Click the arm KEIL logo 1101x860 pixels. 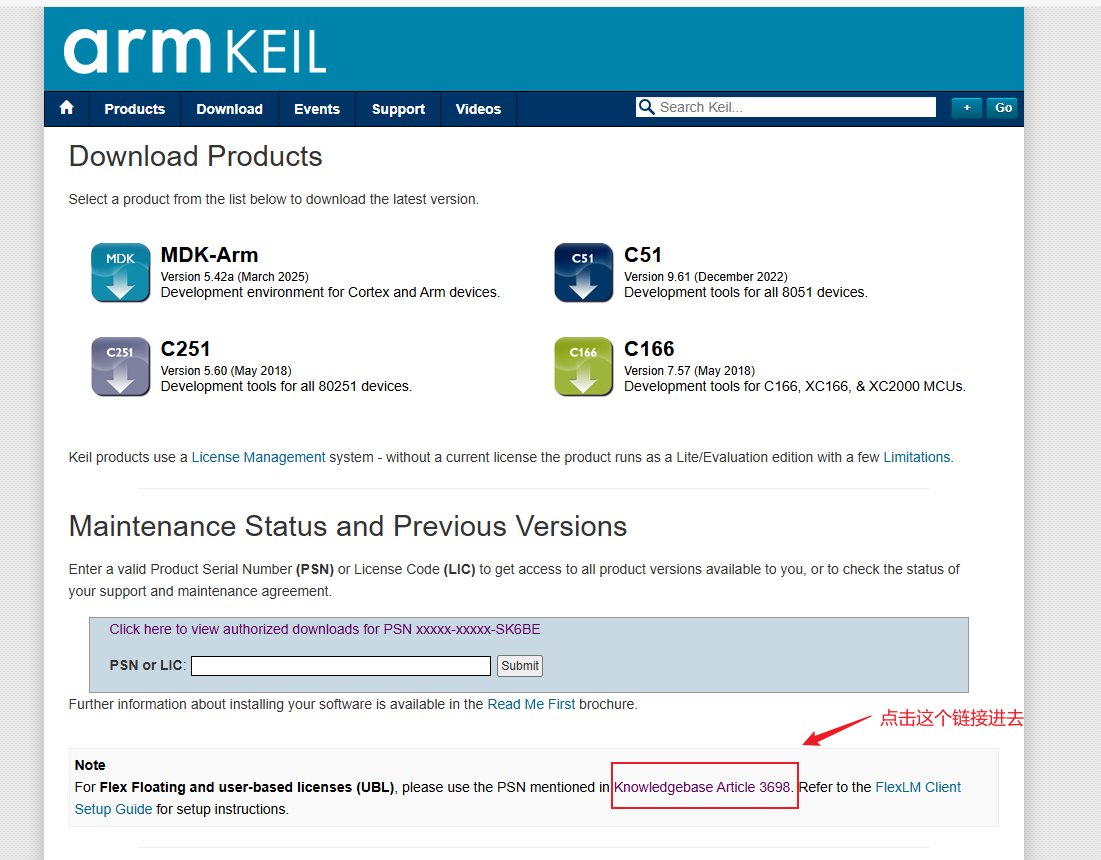point(195,51)
